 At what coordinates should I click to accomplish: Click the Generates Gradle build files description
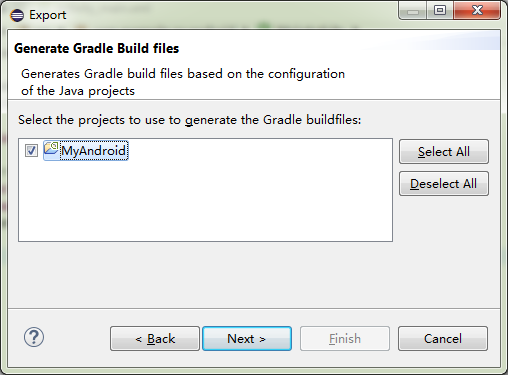point(183,82)
